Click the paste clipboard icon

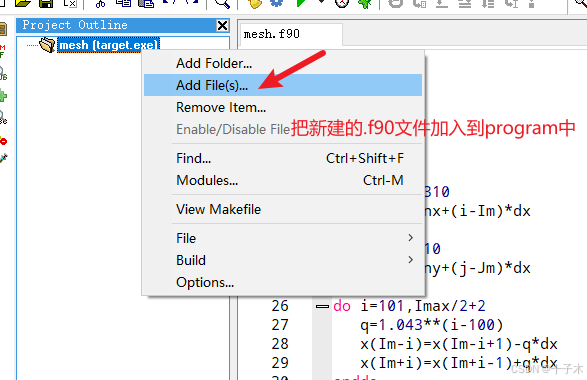pos(146,4)
